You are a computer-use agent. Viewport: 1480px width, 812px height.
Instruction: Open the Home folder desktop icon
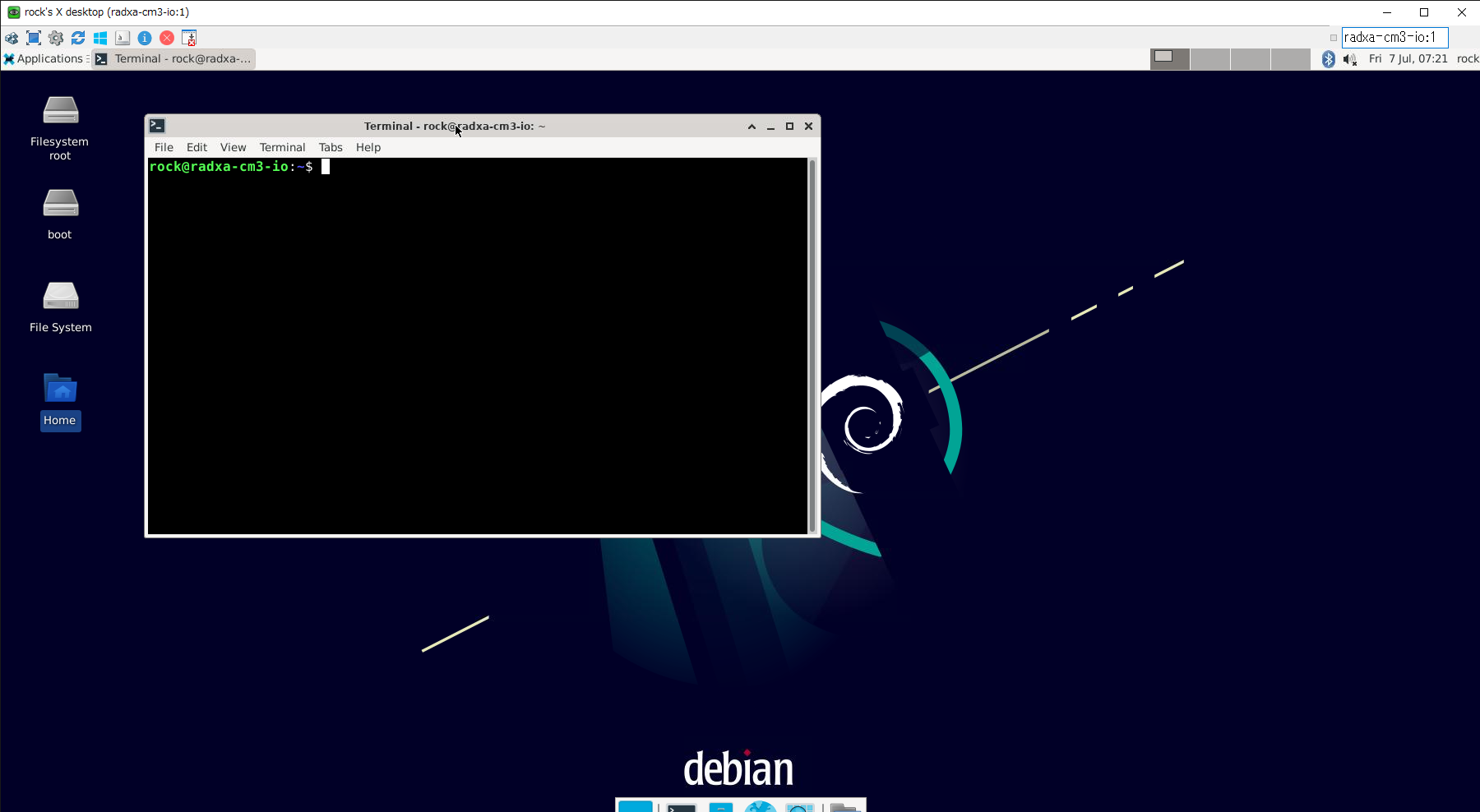[x=60, y=401]
